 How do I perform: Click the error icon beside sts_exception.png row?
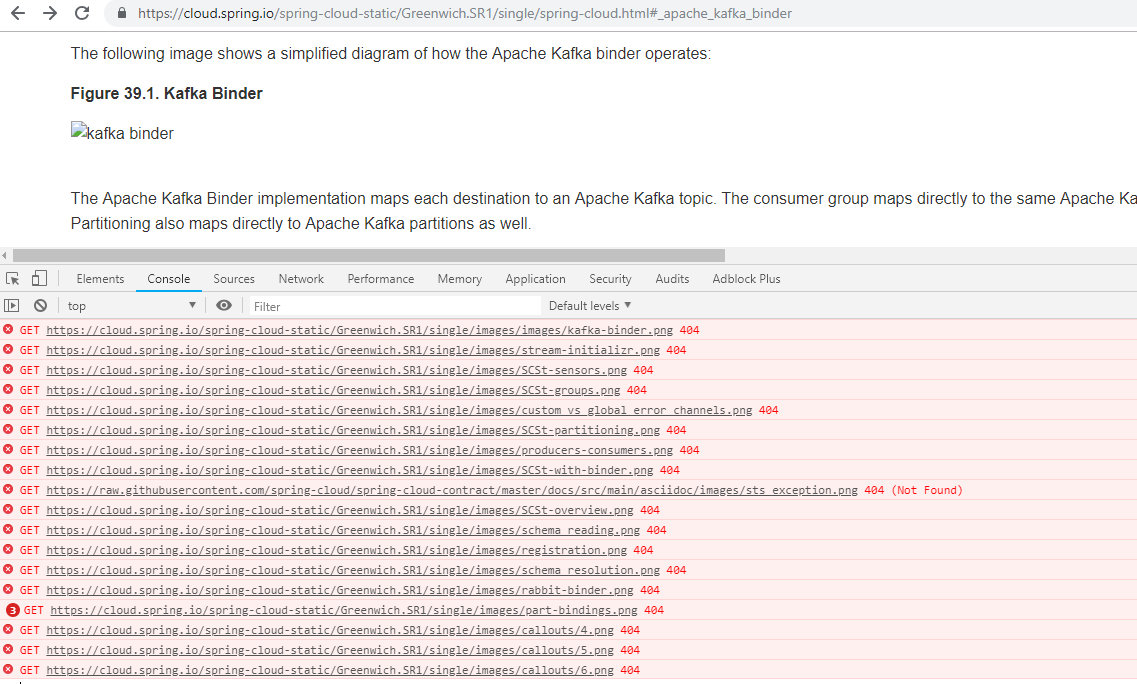coord(8,490)
